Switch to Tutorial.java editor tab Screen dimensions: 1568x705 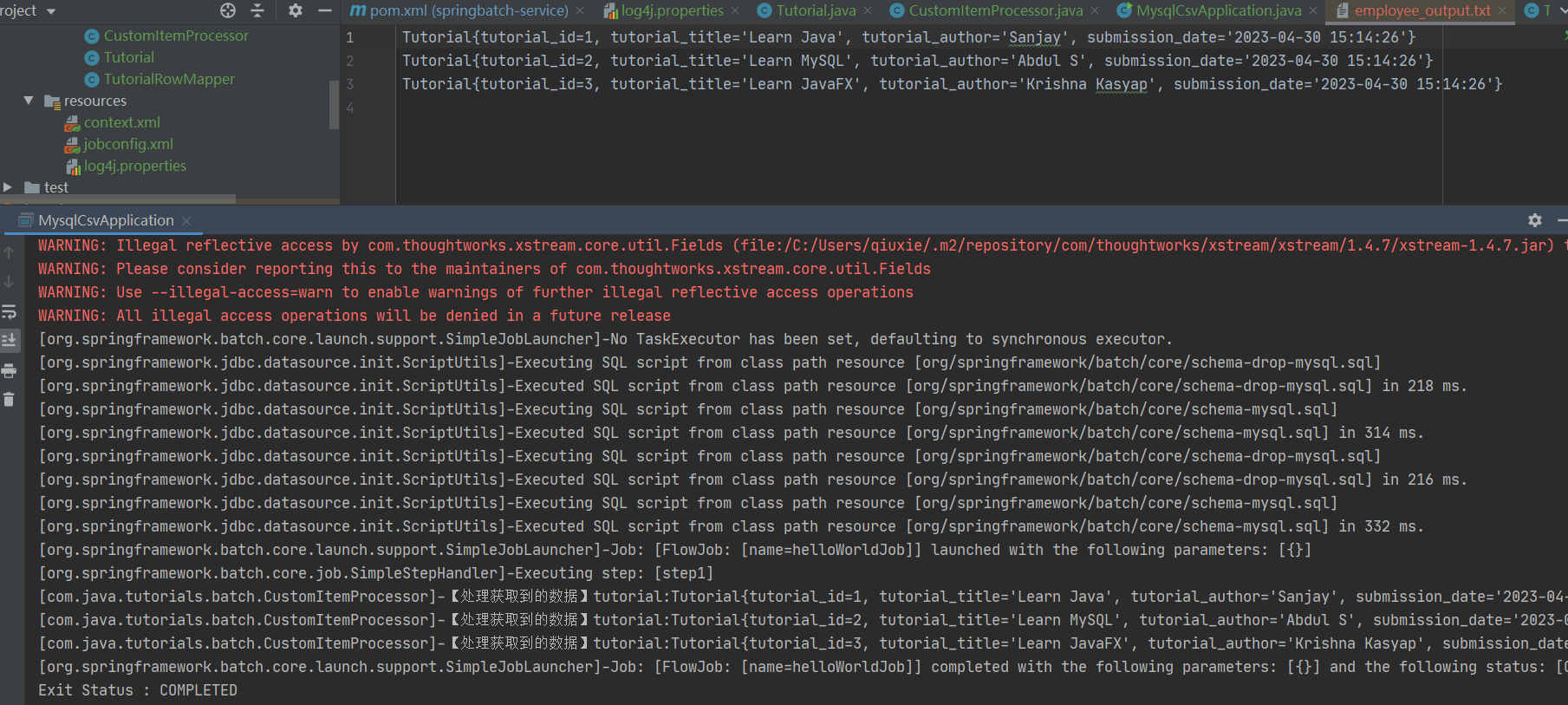(816, 10)
